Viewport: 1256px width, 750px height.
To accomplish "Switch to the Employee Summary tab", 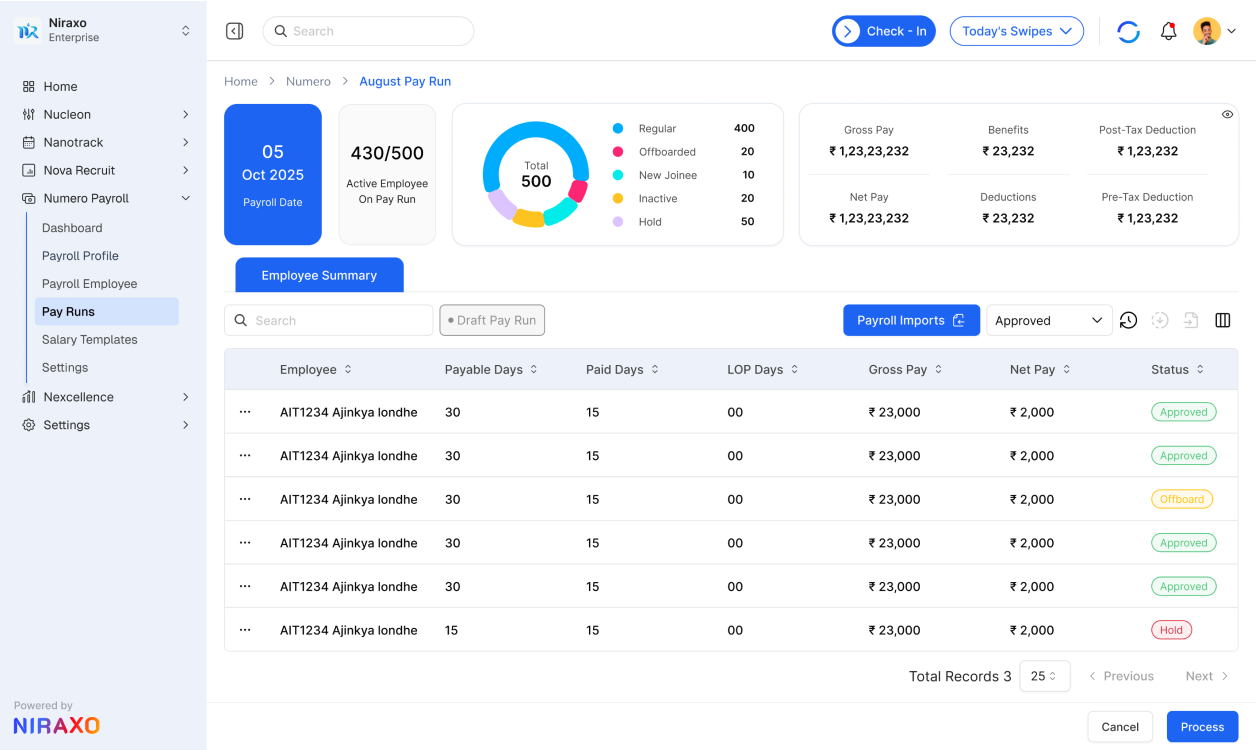I will [319, 275].
